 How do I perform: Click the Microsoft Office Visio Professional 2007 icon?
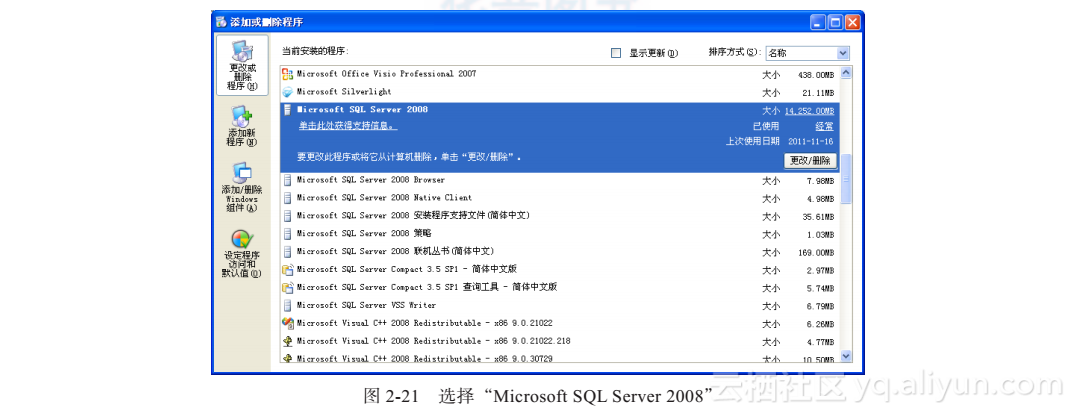click(288, 74)
